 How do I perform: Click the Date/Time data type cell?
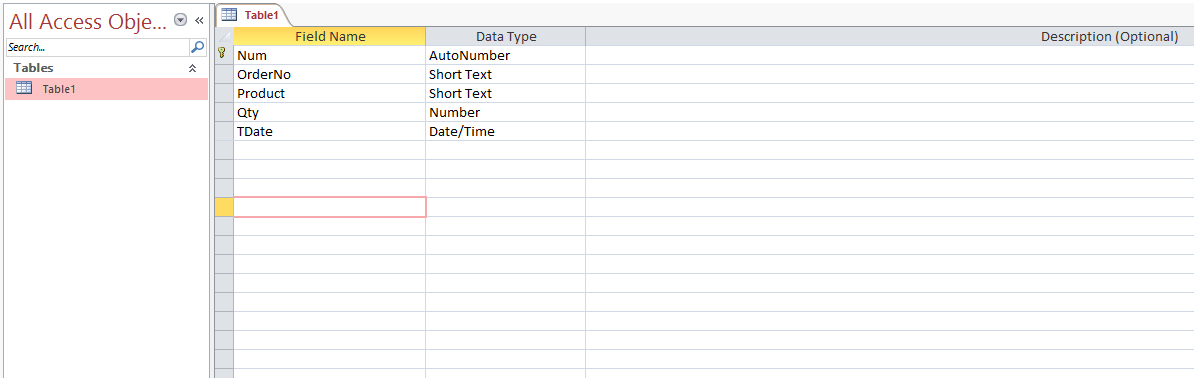coord(506,132)
